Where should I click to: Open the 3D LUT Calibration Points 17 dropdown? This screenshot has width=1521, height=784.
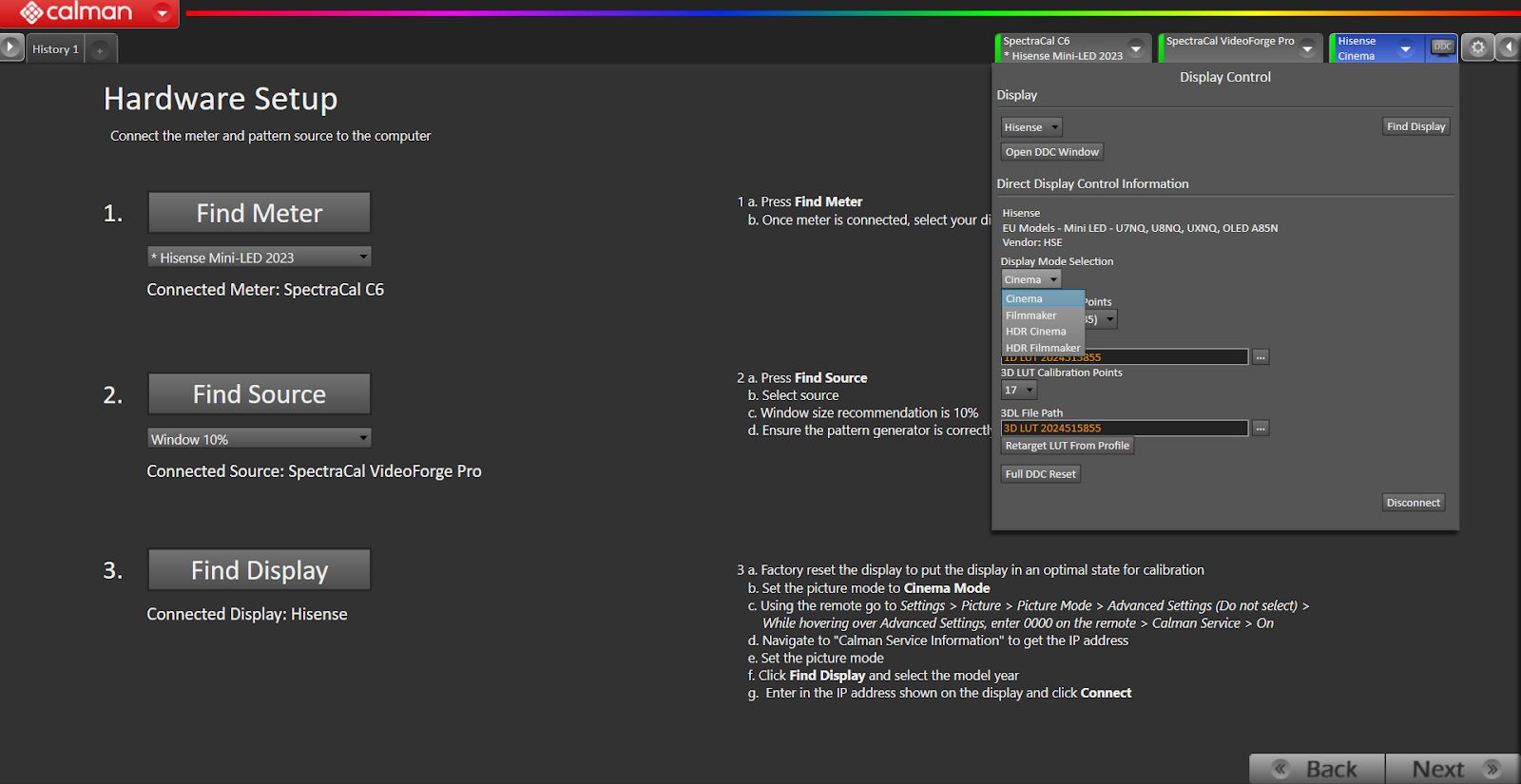(1019, 391)
